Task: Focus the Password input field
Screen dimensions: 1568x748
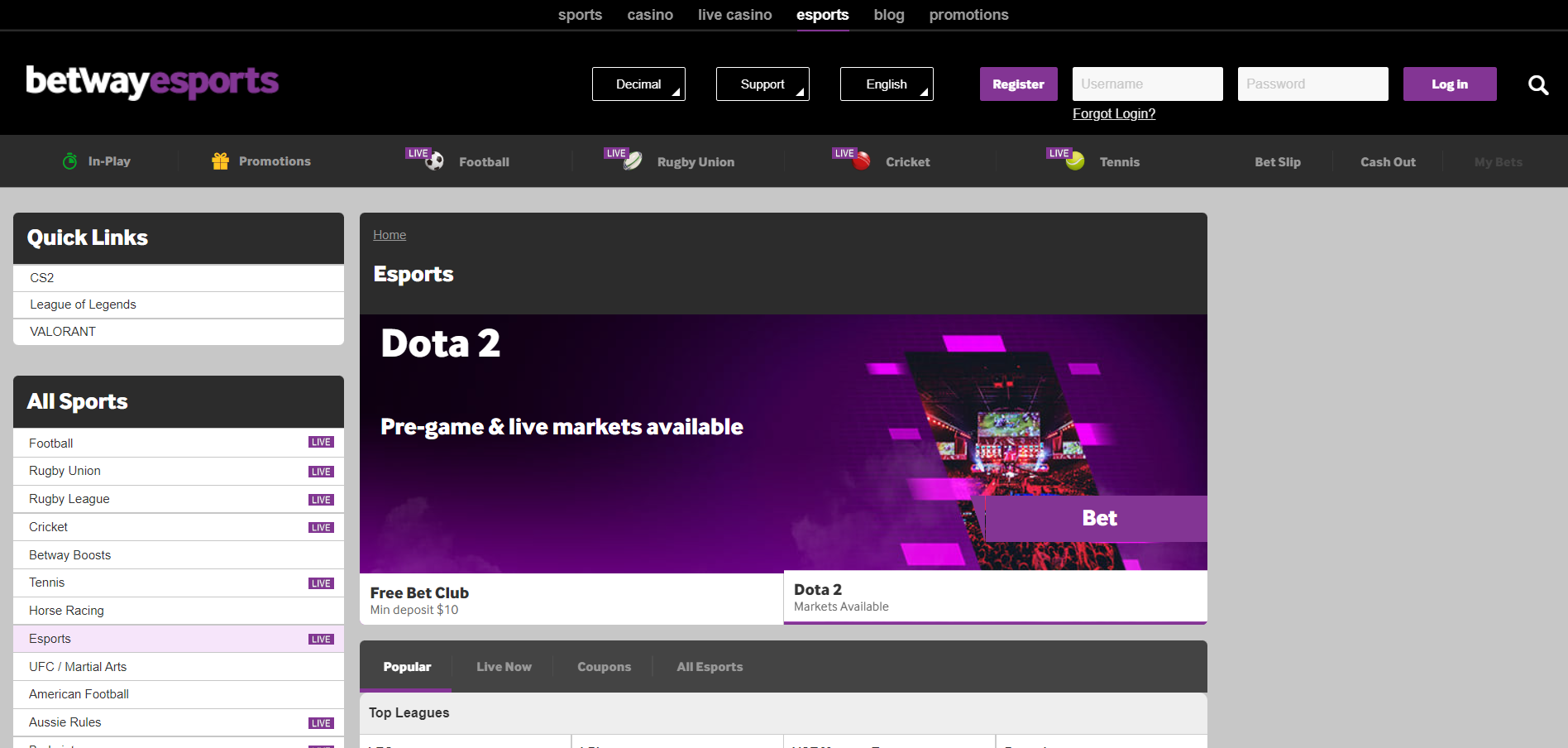Action: point(1313,84)
